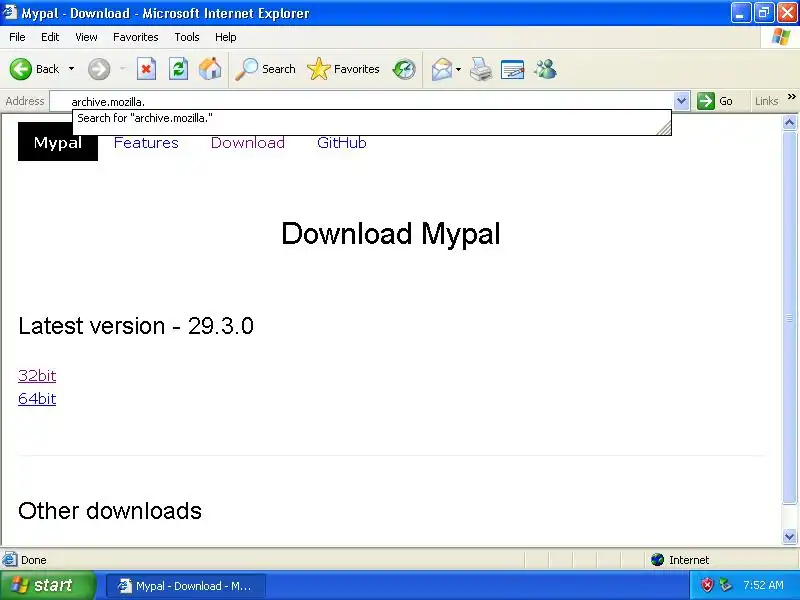Expand the Links toolbar chevron
Viewport: 800px width, 600px height.
click(791, 96)
